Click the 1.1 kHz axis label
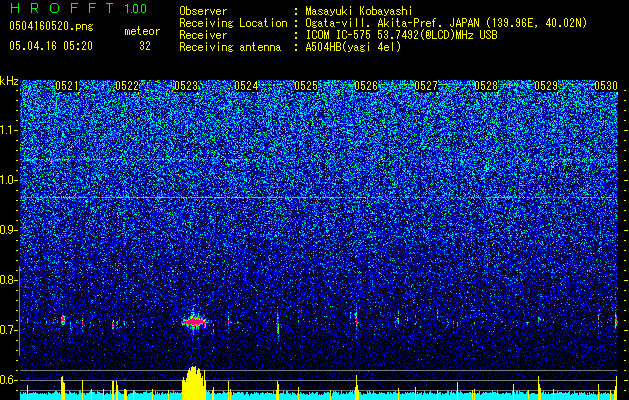Image resolution: width=629 pixels, height=400 pixels. [x=8, y=130]
